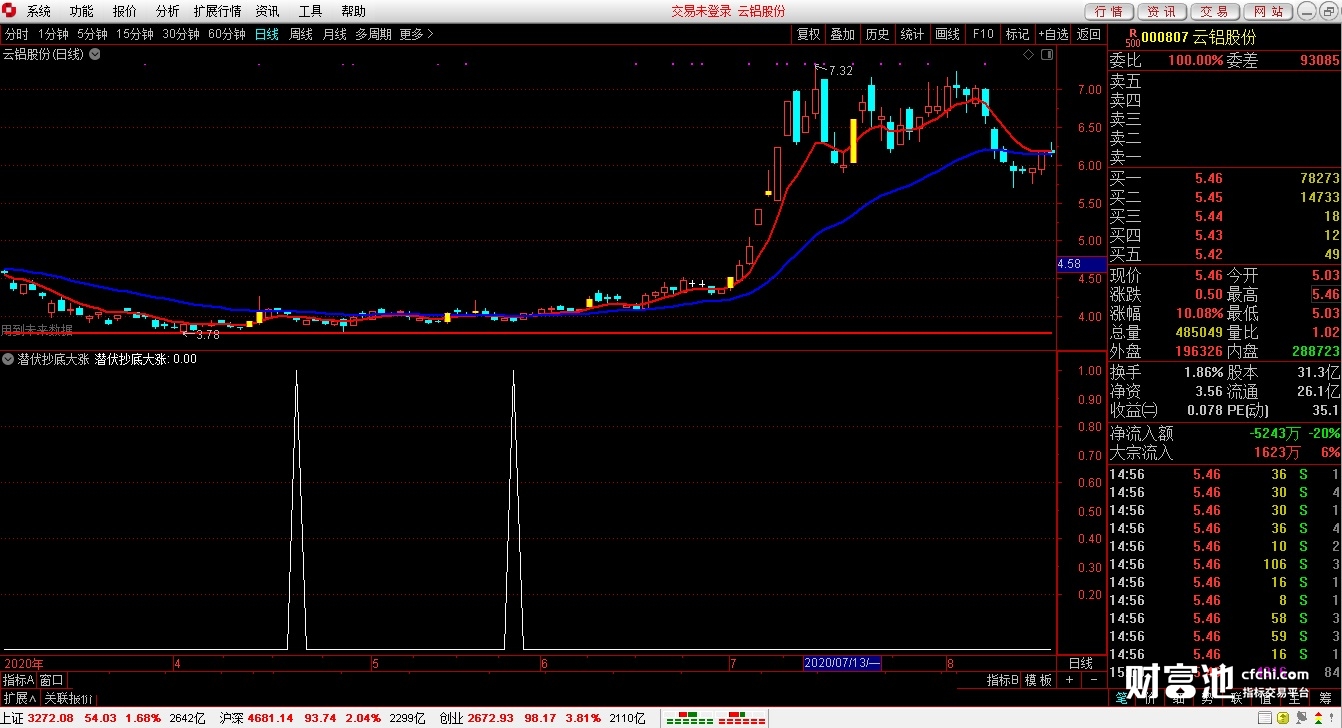Click the red-green market breadth indicator in the status bar
Viewport: 1342px width, 728px height.
(715, 718)
